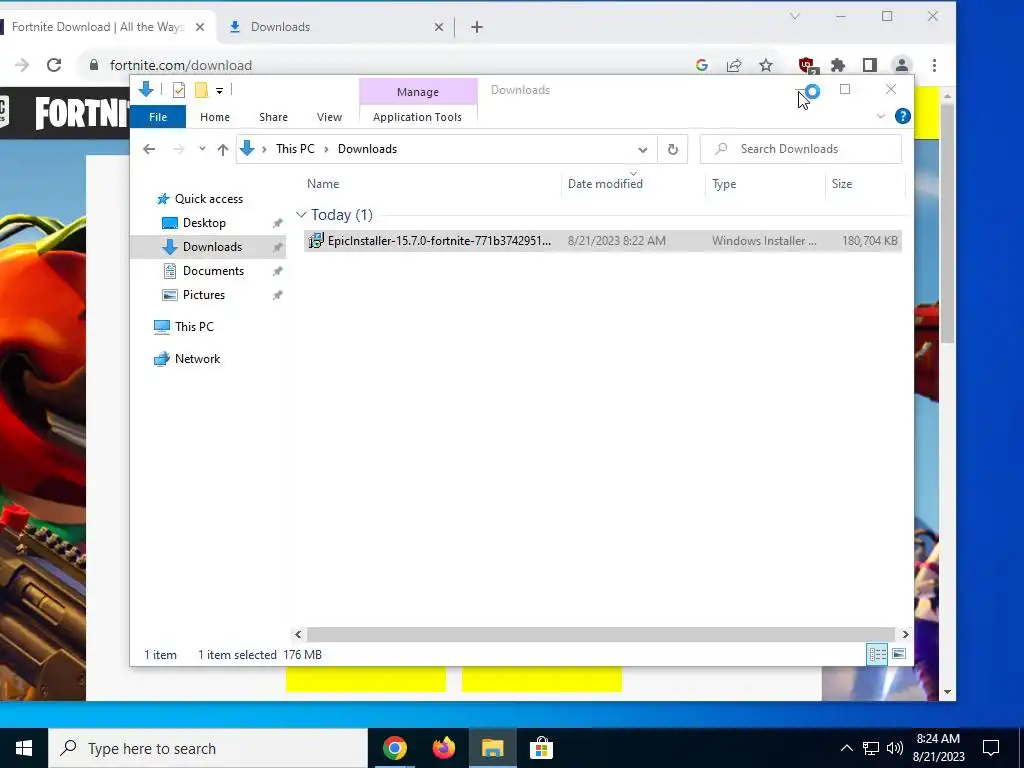Image resolution: width=1024 pixels, height=768 pixels.
Task: Click the 180,704 KB size cell
Action: 870,241
